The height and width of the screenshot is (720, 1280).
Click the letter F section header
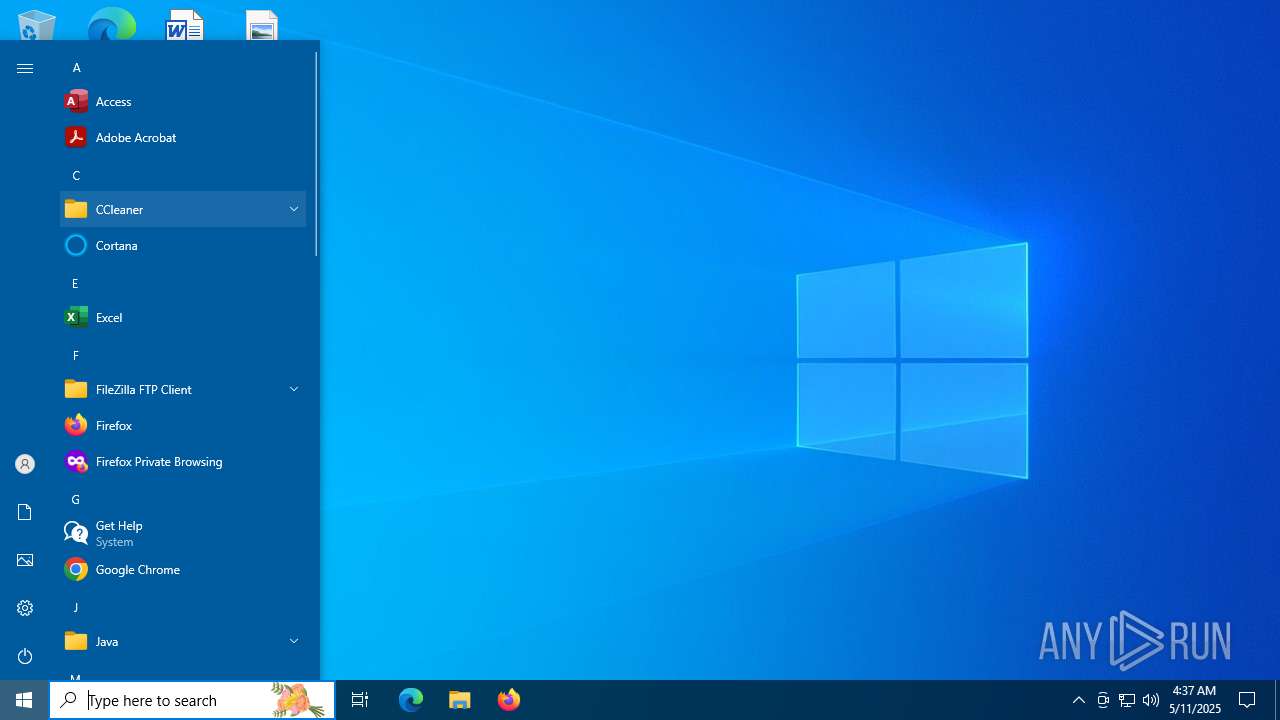tap(75, 356)
